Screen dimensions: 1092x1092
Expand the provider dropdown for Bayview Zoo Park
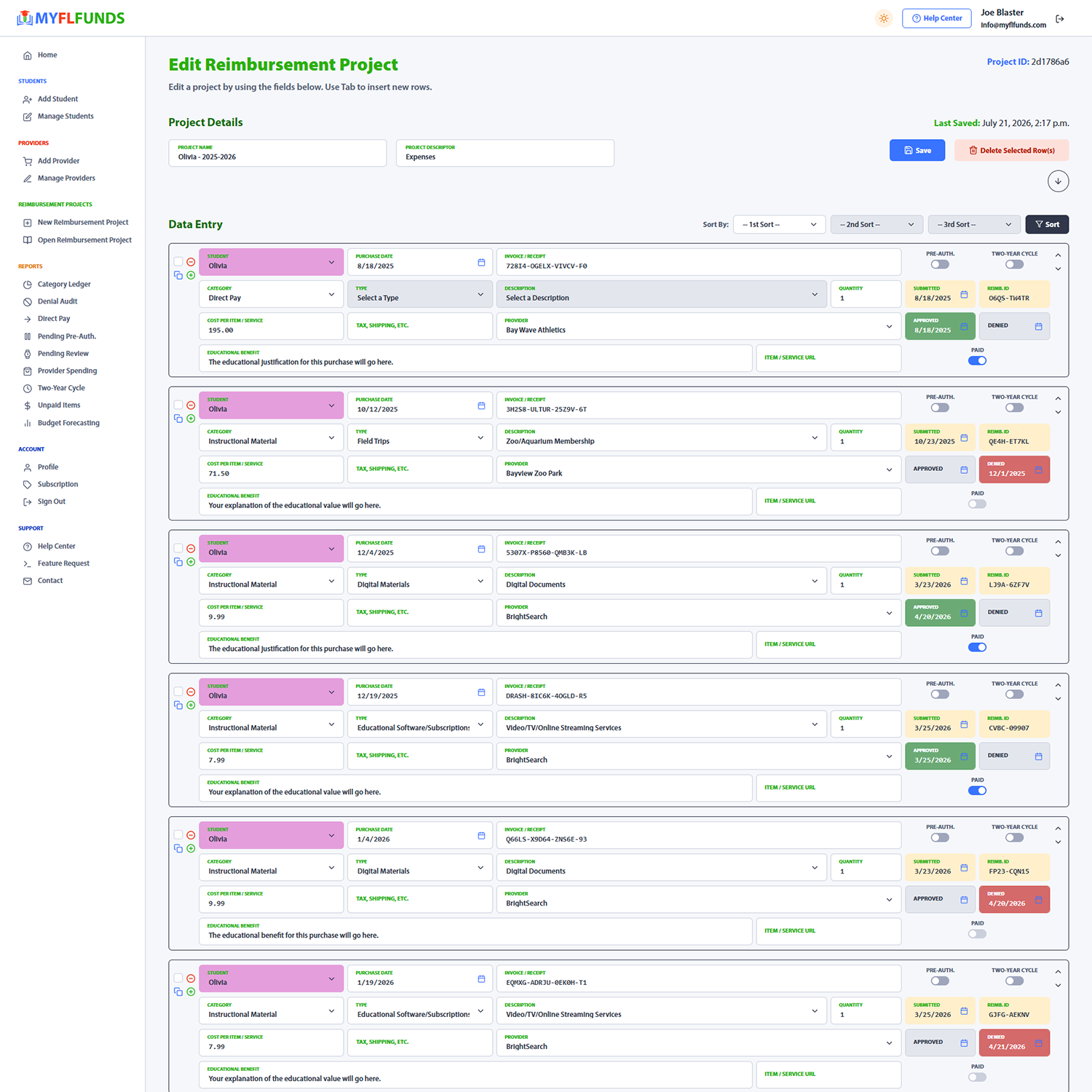(x=889, y=470)
